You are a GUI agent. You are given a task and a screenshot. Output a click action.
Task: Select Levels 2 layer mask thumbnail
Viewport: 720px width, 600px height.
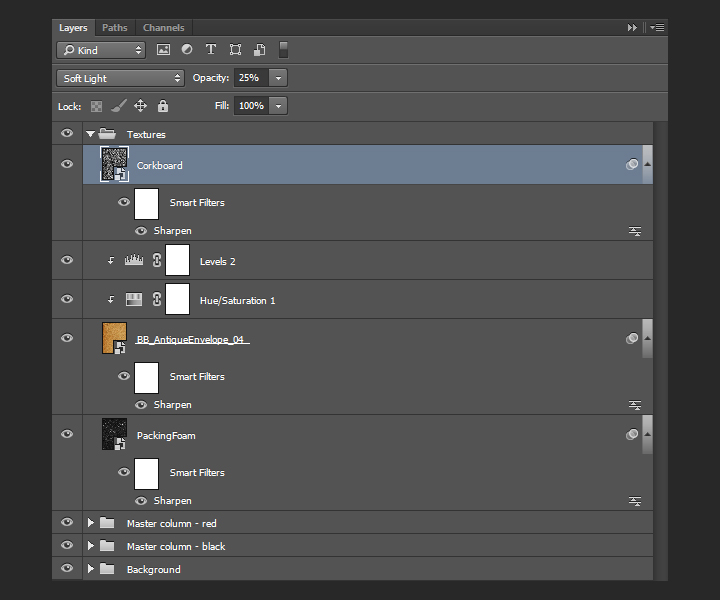(x=177, y=260)
